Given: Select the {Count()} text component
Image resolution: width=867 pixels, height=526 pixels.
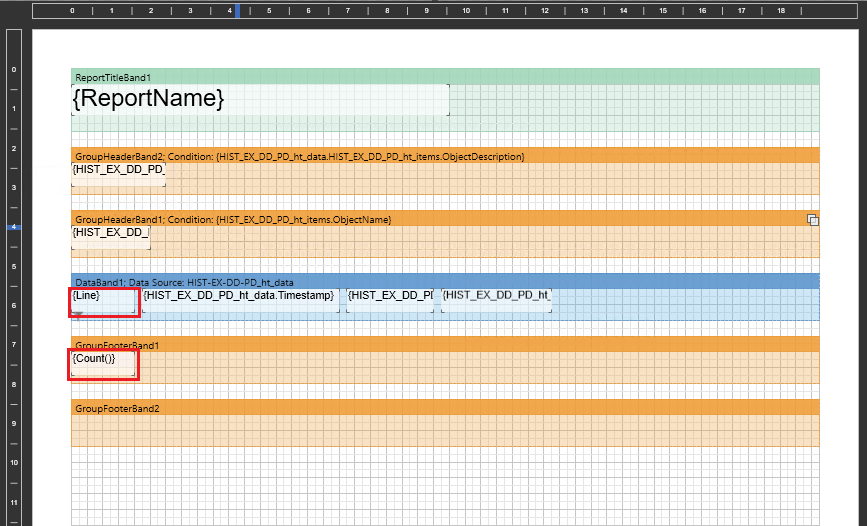Looking at the screenshot, I should coord(103,364).
